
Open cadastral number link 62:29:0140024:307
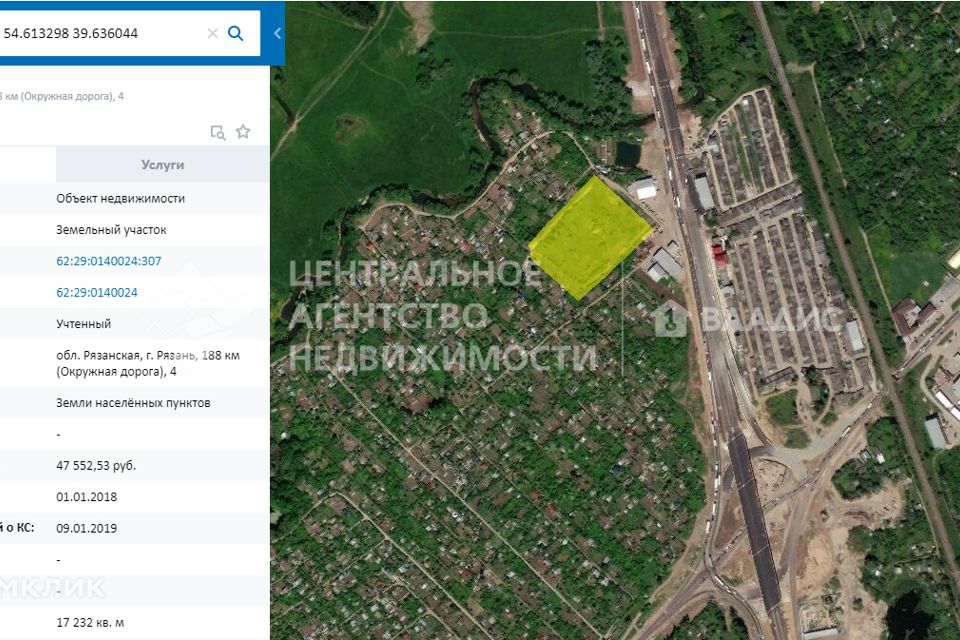(x=109, y=261)
